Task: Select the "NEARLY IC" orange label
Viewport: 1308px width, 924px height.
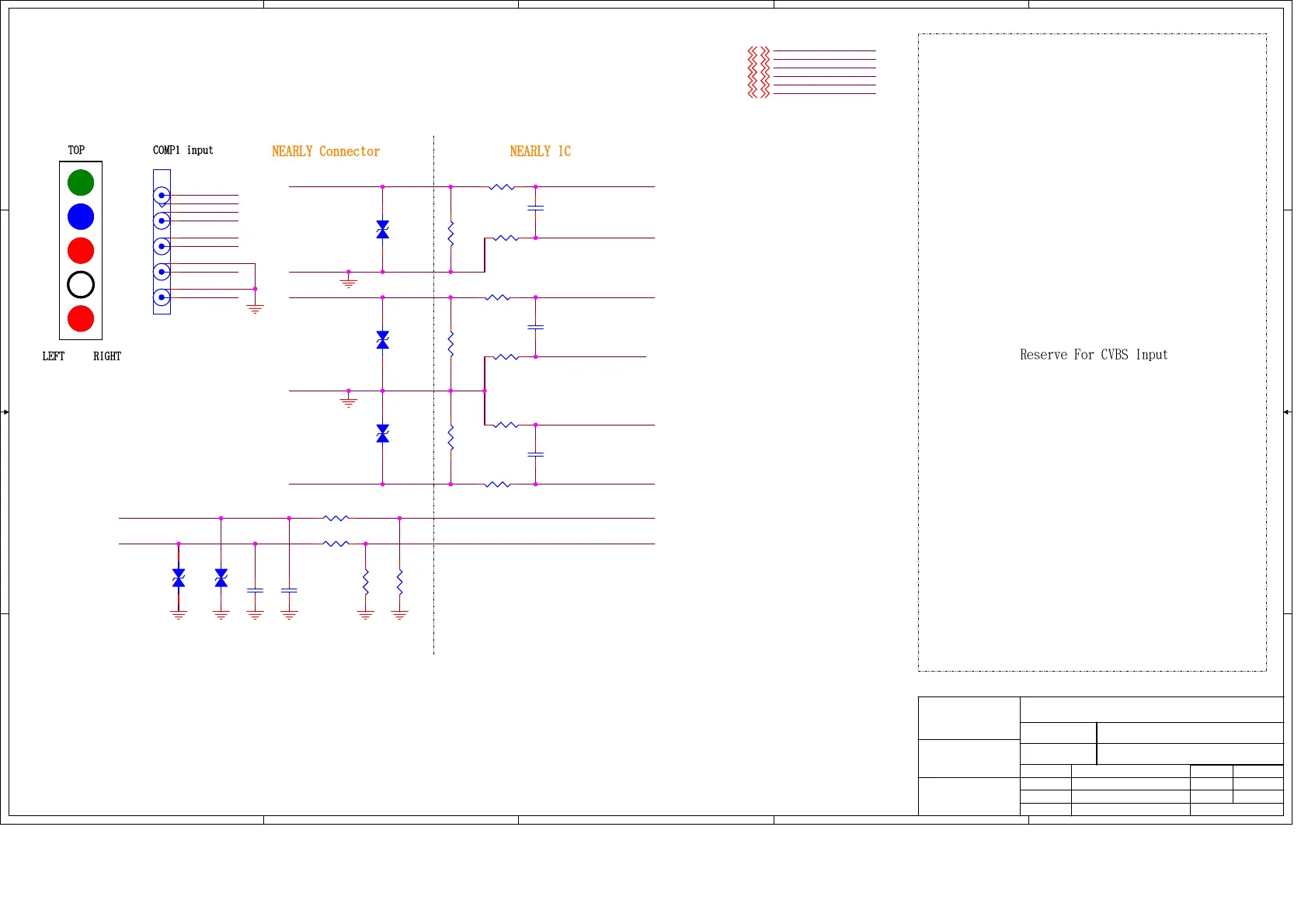Action: click(x=540, y=151)
